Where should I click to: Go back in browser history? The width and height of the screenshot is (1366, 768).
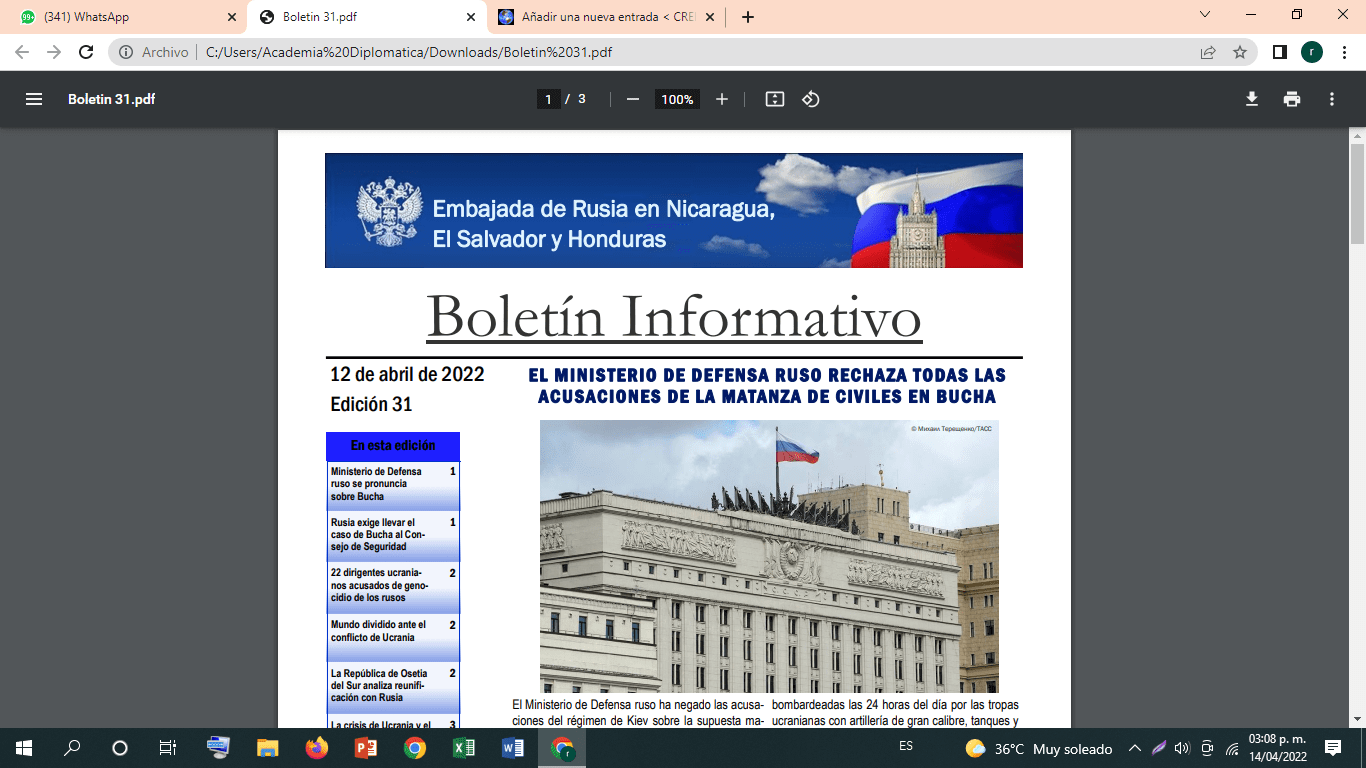click(22, 52)
